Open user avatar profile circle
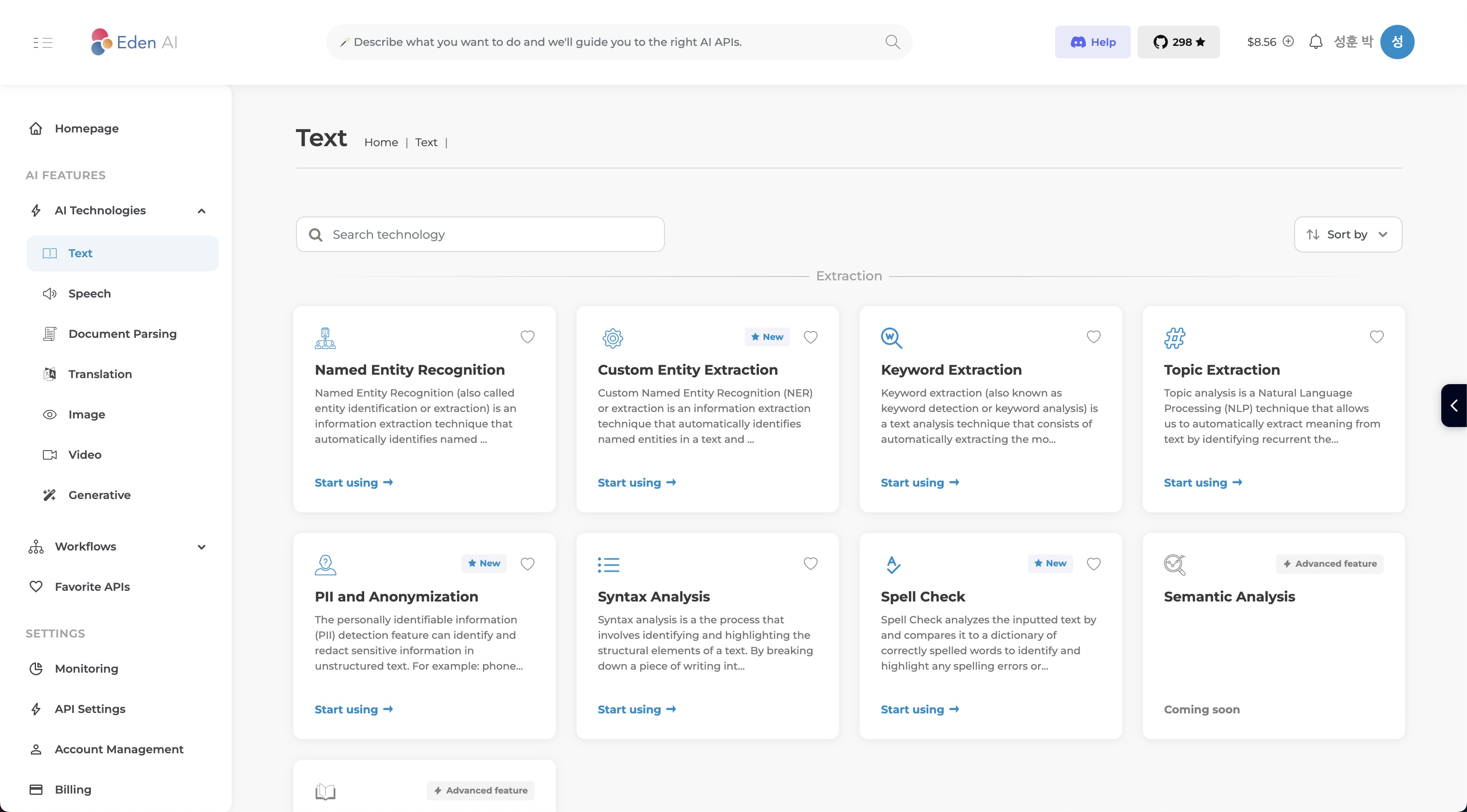 click(1396, 42)
